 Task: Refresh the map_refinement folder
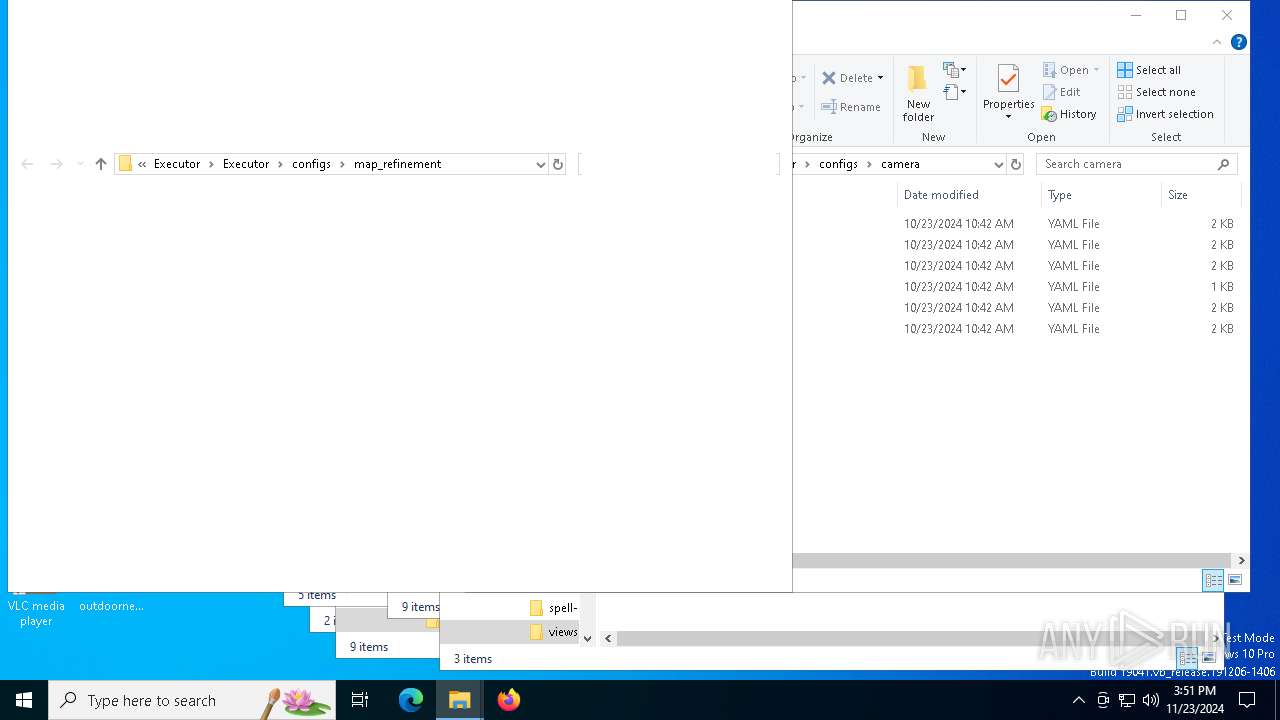[558, 164]
